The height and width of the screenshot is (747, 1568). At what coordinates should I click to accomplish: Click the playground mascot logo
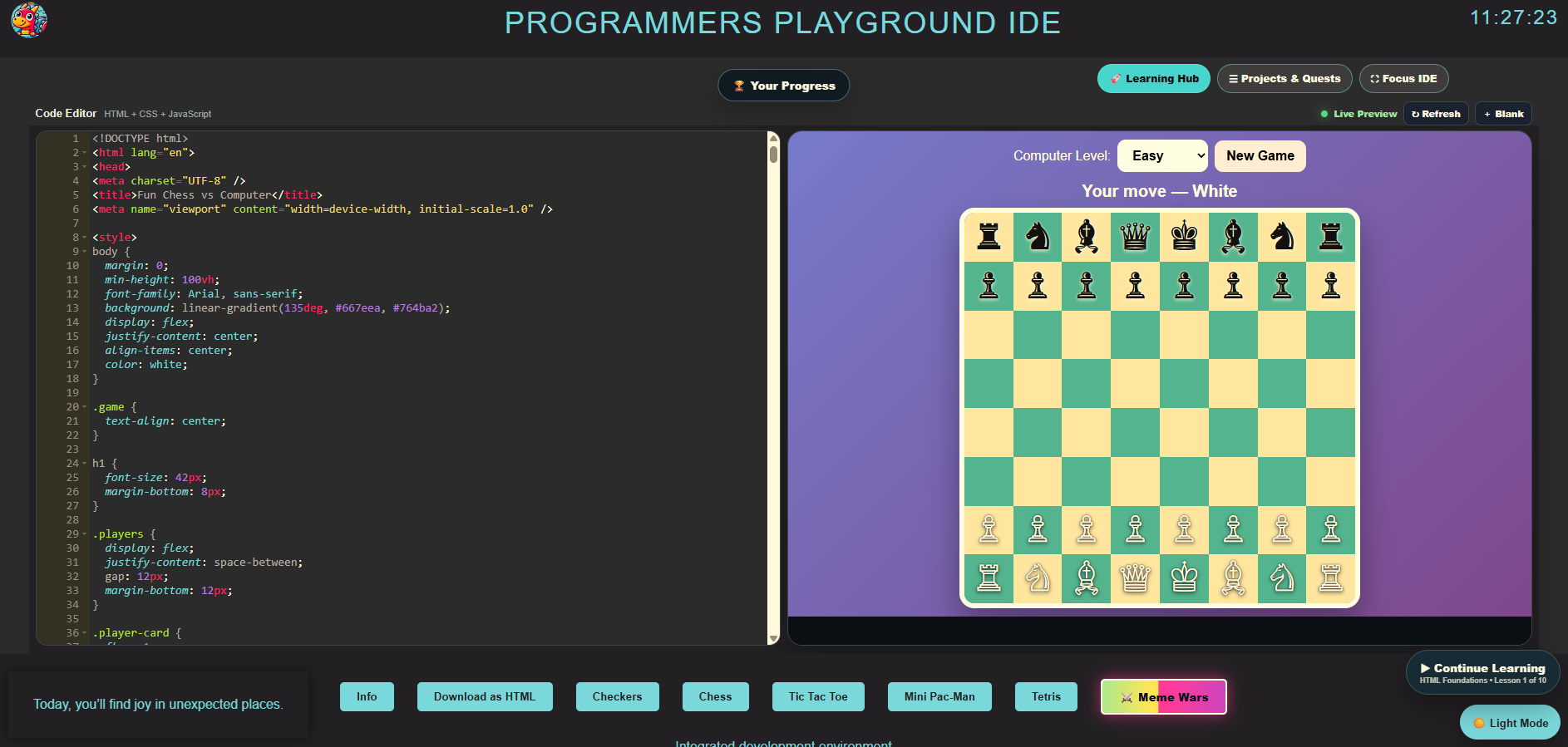(29, 21)
